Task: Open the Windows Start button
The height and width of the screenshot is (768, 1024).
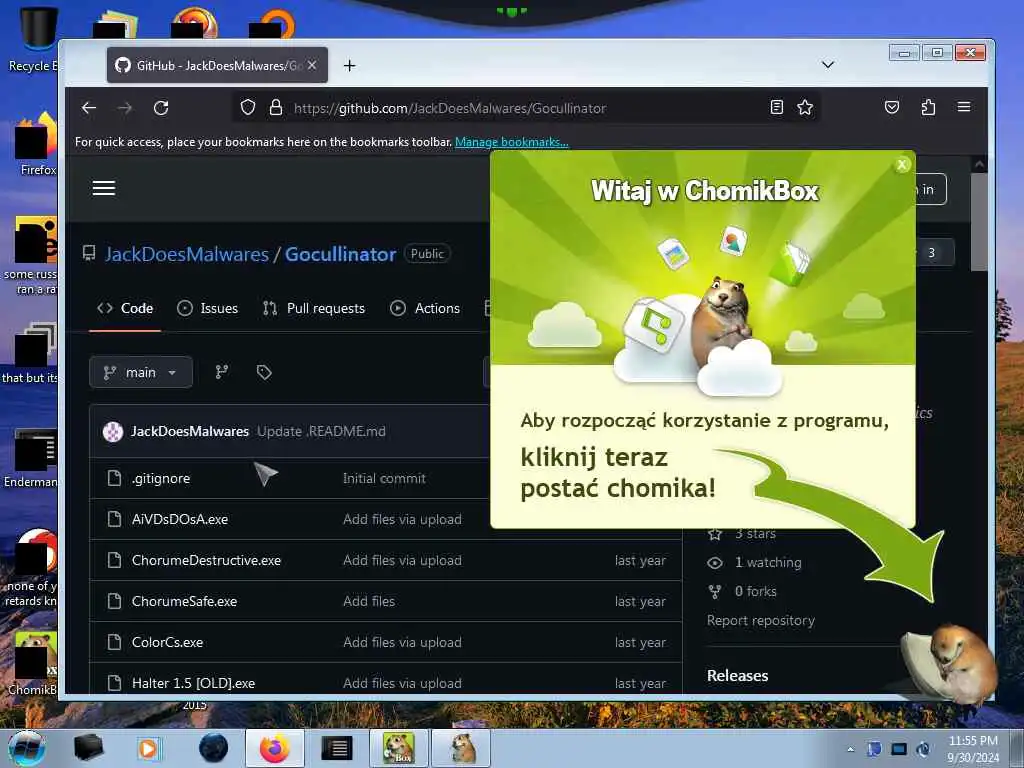Action: coord(27,748)
